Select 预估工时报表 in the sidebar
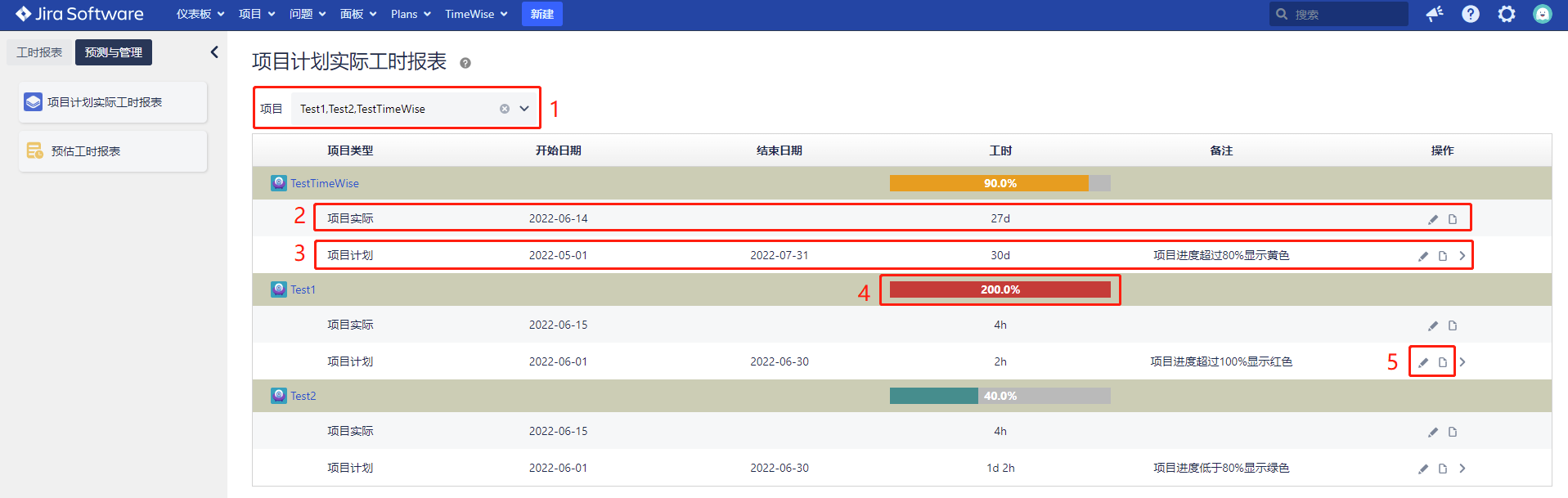The image size is (1568, 498). click(86, 151)
